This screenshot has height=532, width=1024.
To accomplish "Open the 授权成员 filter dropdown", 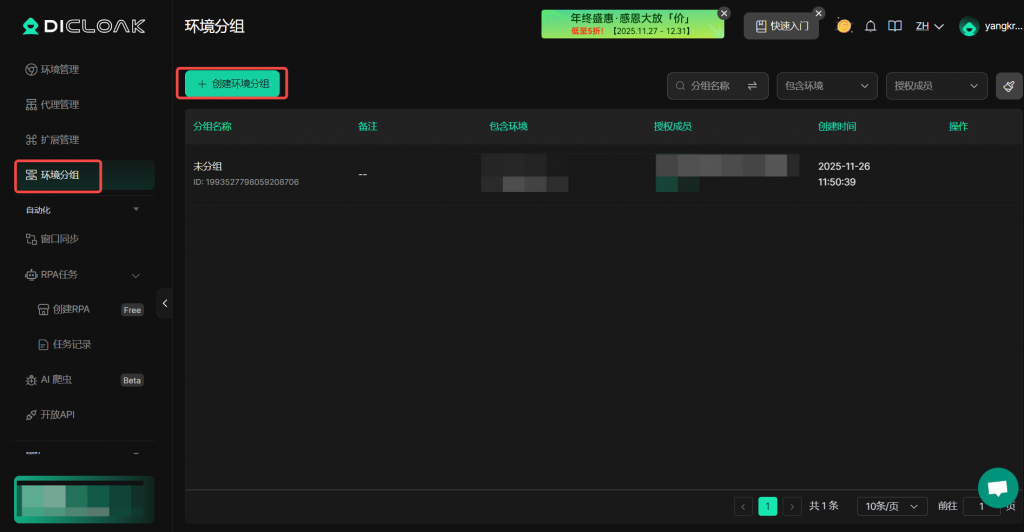I will point(936,86).
